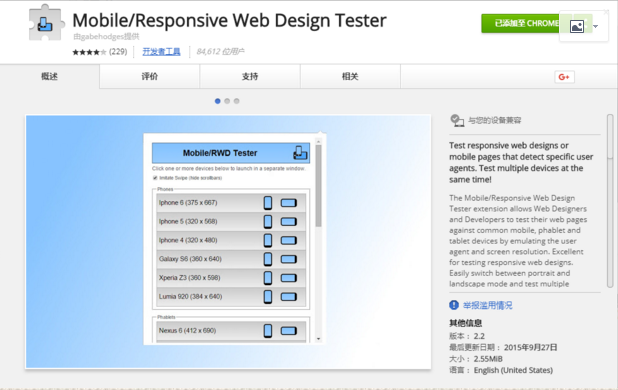Image resolution: width=618 pixels, height=390 pixels.
Task: Click the popup scroll down arrow
Action: [318, 339]
